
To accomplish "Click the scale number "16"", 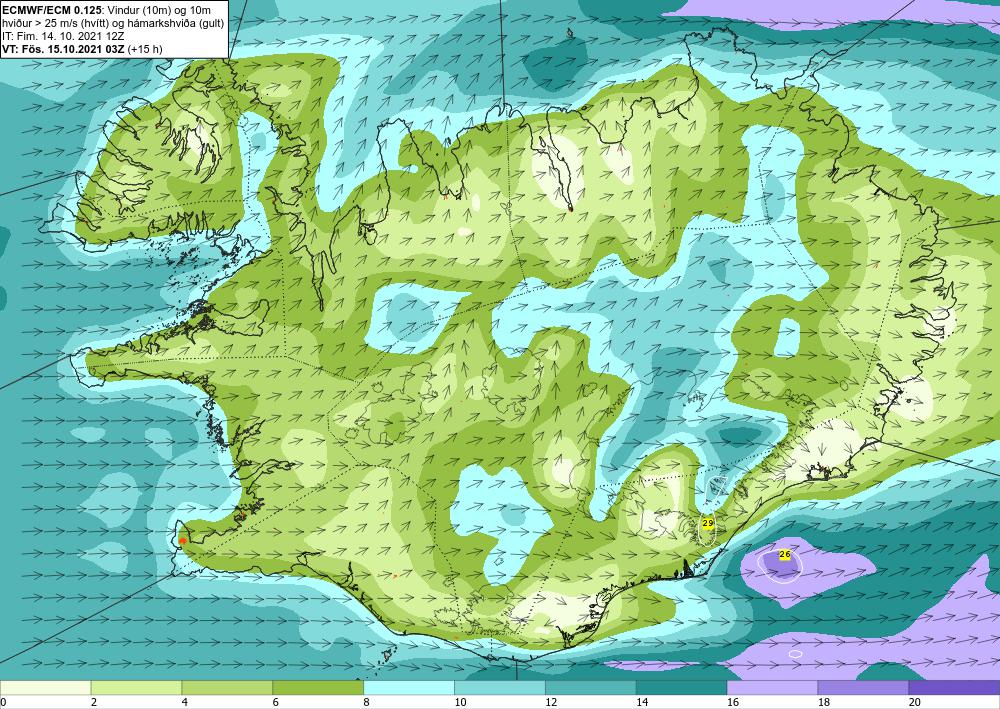I will (733, 702).
